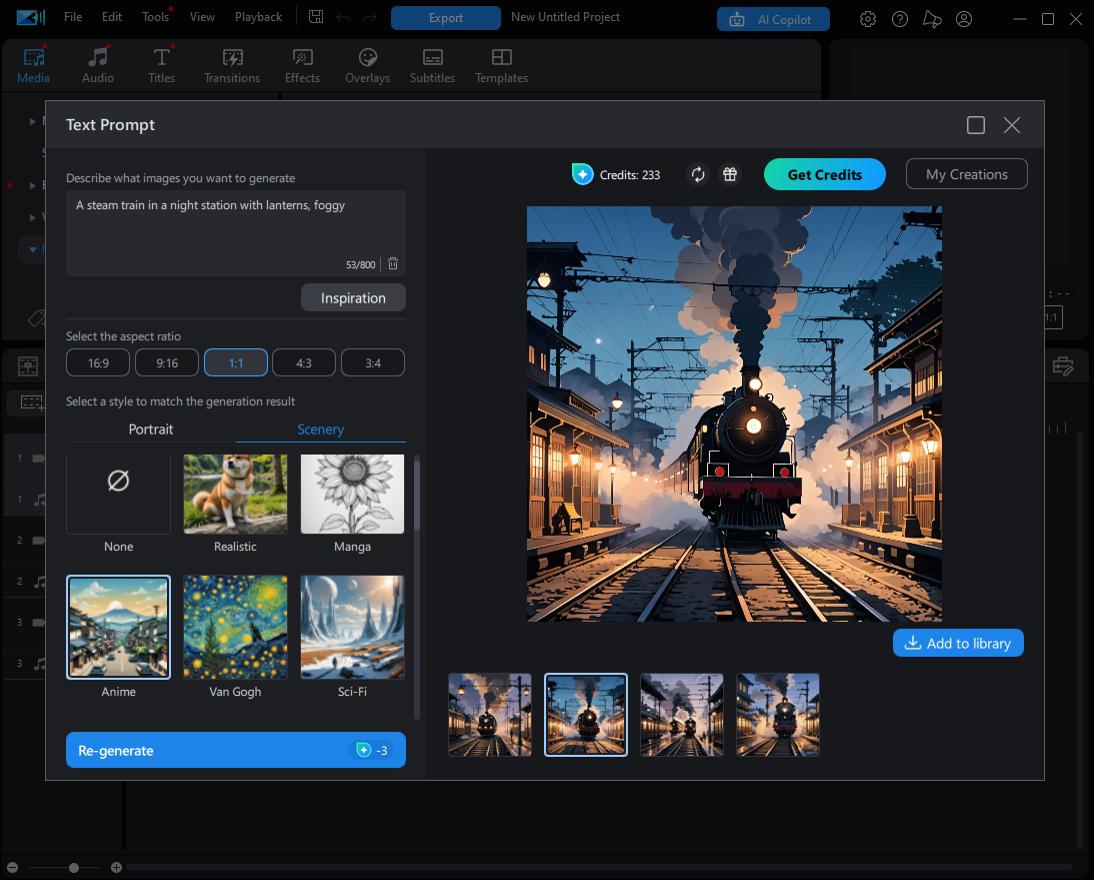Open the gift rewards icon
The image size is (1094, 880).
coord(730,174)
